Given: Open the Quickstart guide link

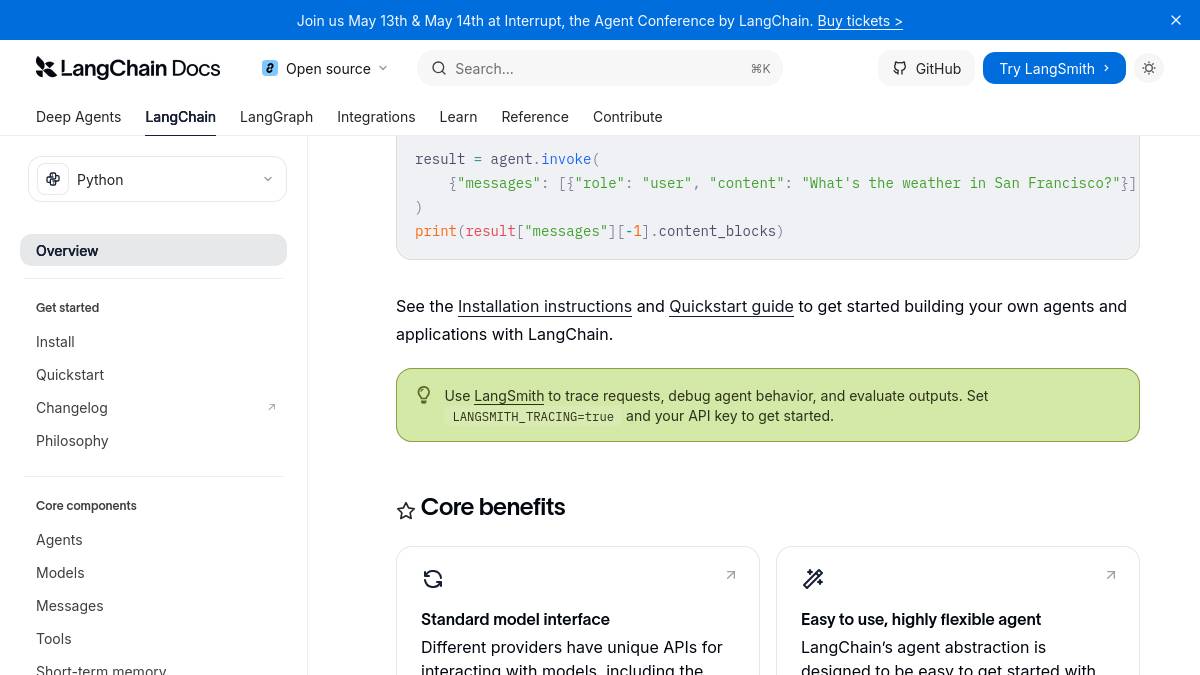Looking at the screenshot, I should pos(731,306).
